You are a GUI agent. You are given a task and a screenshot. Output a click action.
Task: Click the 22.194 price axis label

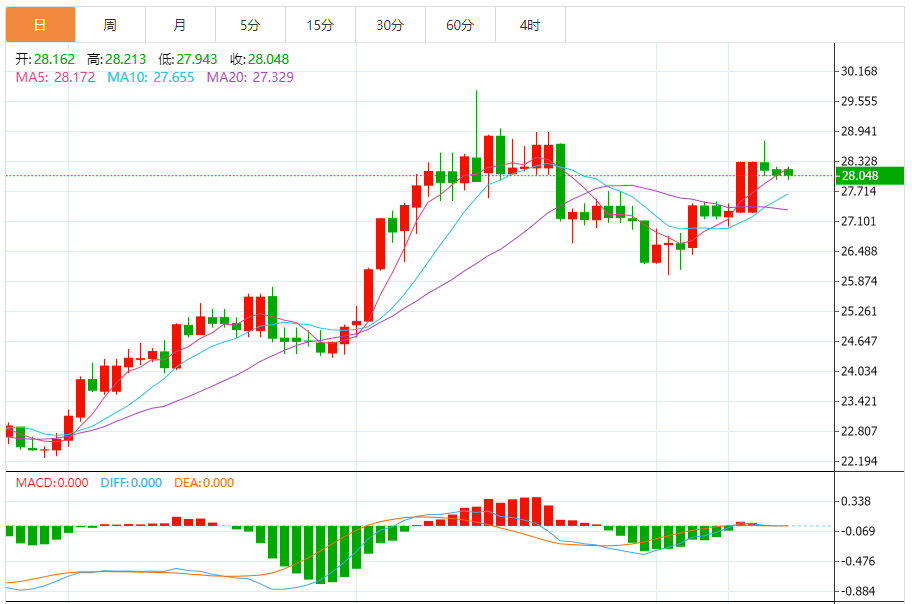coord(859,461)
